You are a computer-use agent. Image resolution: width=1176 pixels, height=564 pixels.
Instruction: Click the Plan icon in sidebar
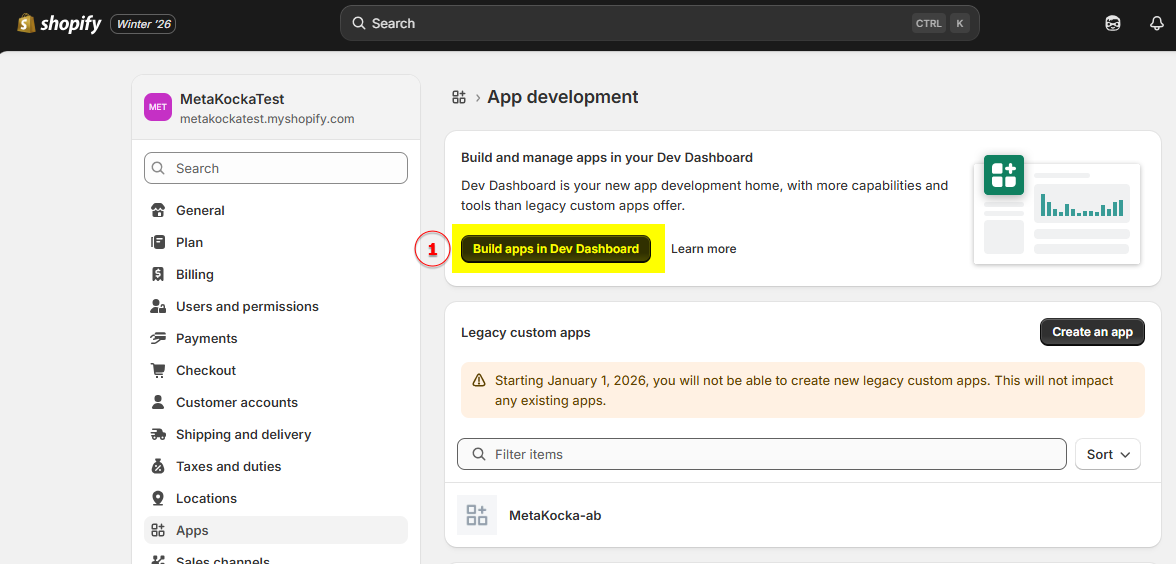point(158,242)
